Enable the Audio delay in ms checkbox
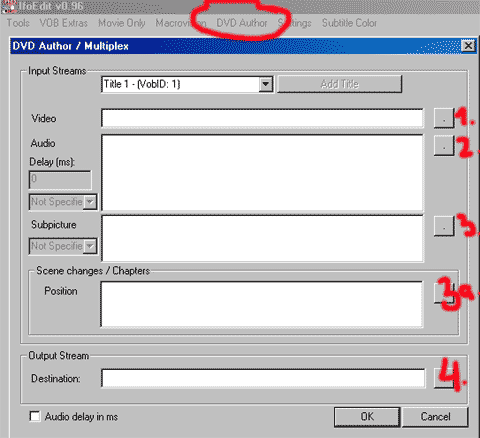Screen dimensions: 480x438 coord(35,416)
